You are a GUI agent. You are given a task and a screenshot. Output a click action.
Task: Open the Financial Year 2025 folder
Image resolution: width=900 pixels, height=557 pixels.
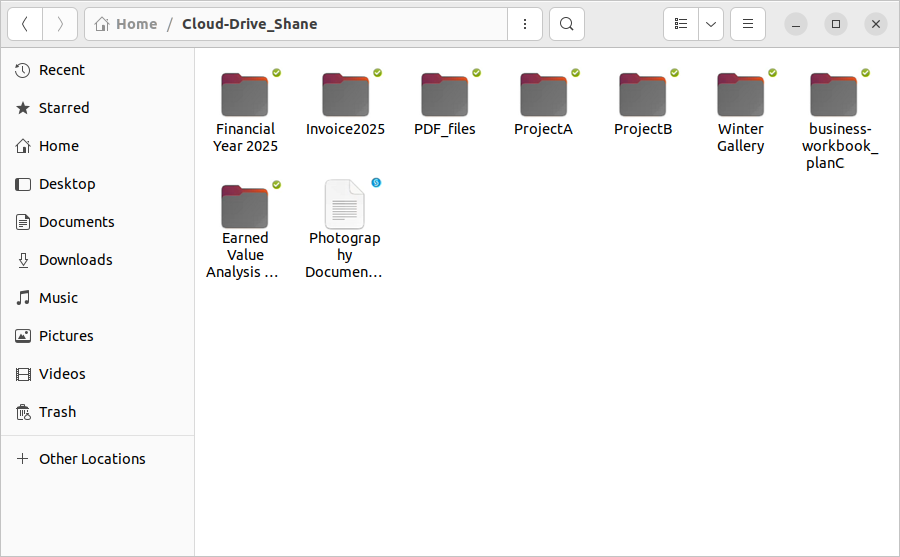tap(245, 96)
